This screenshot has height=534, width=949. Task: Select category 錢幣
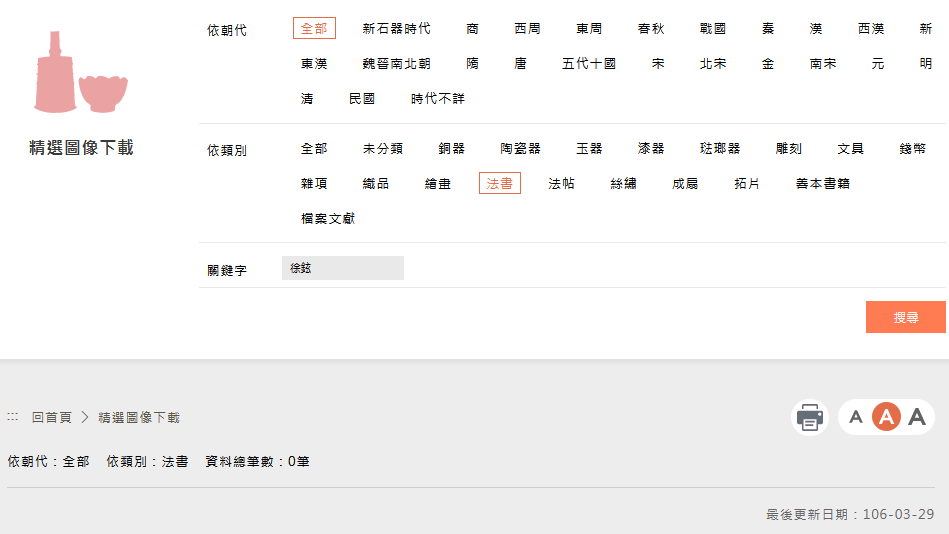pyautogui.click(x=913, y=148)
